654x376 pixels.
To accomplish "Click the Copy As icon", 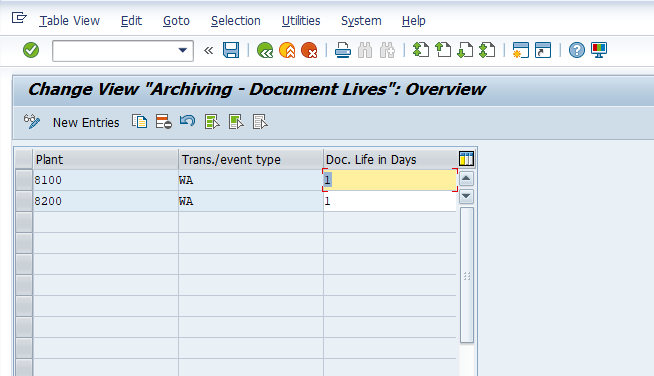I will (139, 122).
